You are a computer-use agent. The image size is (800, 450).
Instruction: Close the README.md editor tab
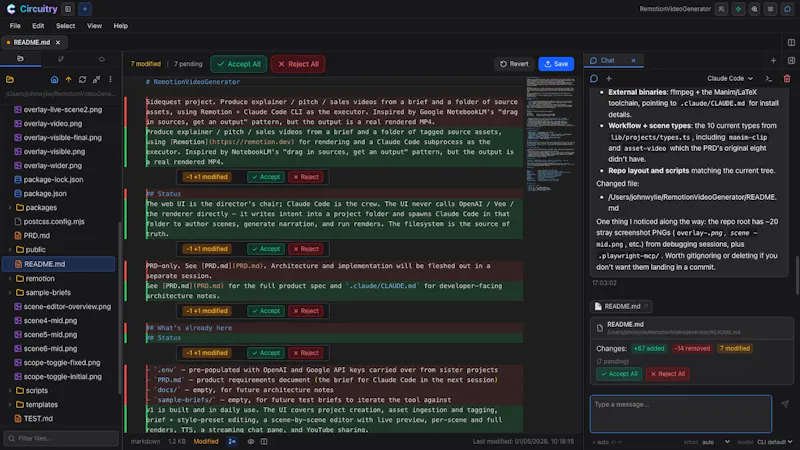(58, 42)
